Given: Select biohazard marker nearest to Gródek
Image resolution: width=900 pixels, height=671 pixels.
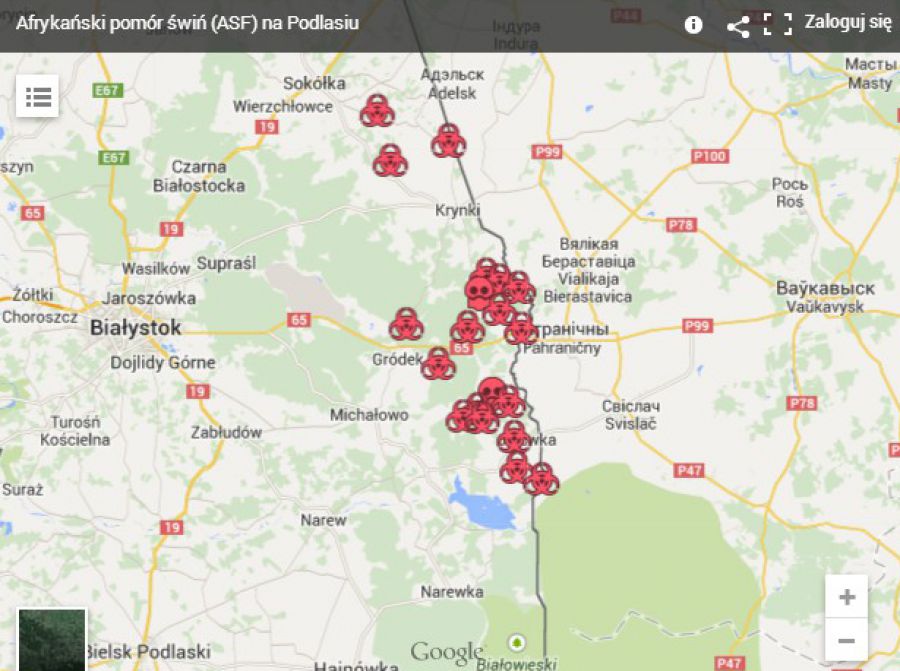Looking at the screenshot, I should coord(438,364).
